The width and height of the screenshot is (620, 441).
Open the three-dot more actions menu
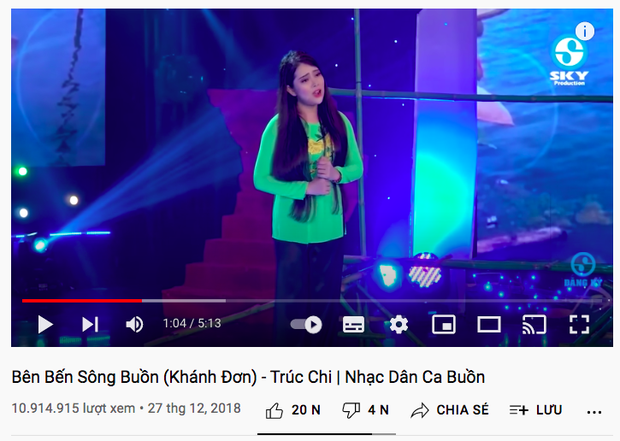point(594,412)
